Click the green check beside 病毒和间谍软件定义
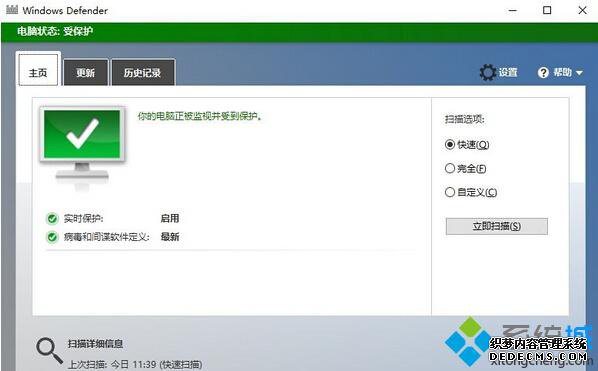This screenshot has width=598, height=371. tap(52, 237)
